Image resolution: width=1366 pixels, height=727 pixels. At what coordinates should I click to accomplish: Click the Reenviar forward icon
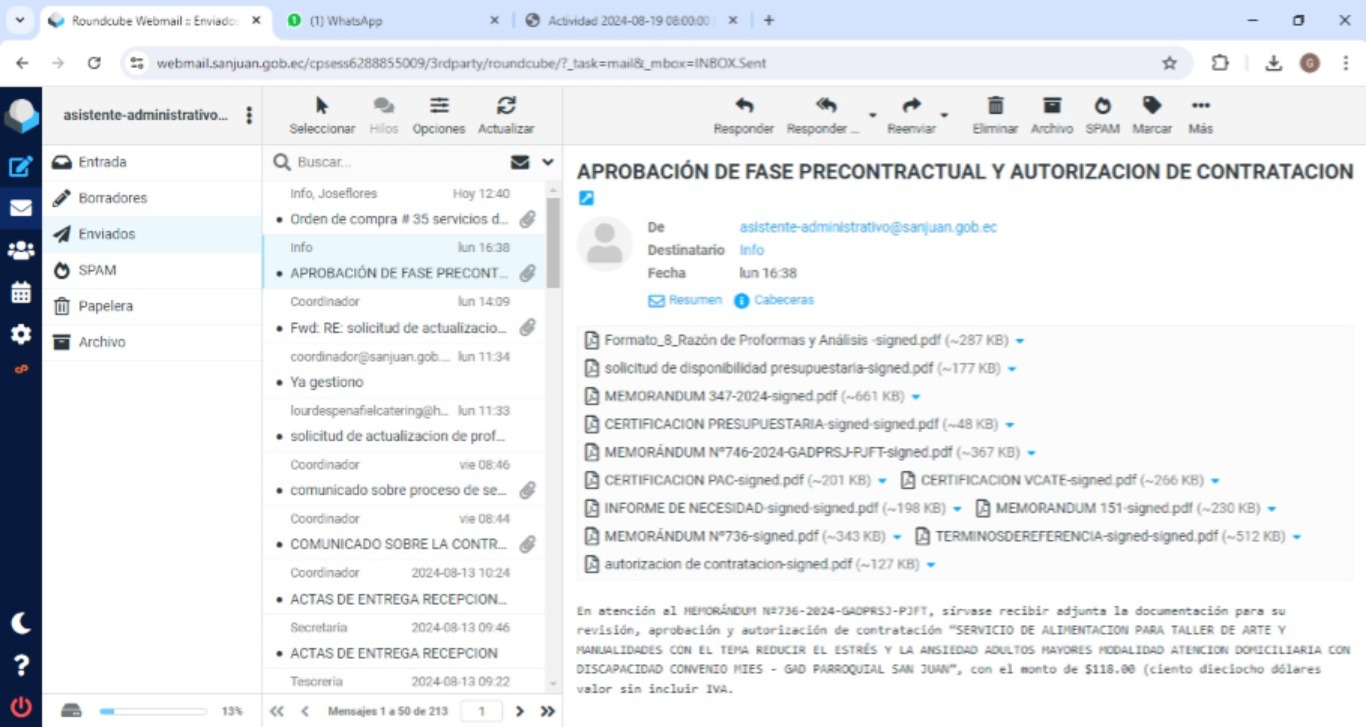[x=911, y=106]
